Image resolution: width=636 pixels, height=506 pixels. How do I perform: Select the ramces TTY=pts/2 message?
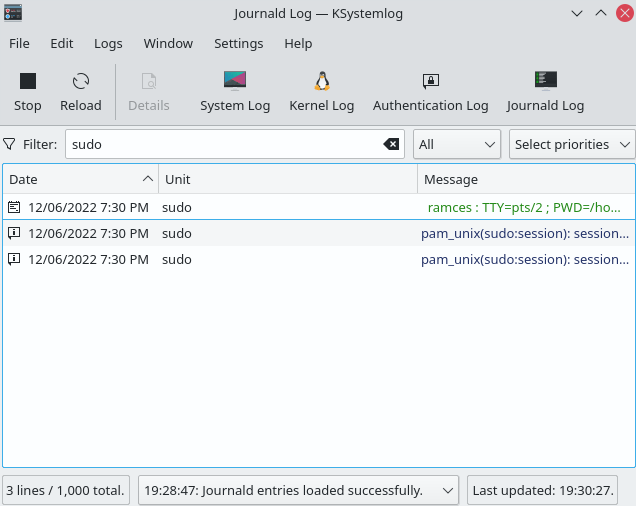(524, 207)
